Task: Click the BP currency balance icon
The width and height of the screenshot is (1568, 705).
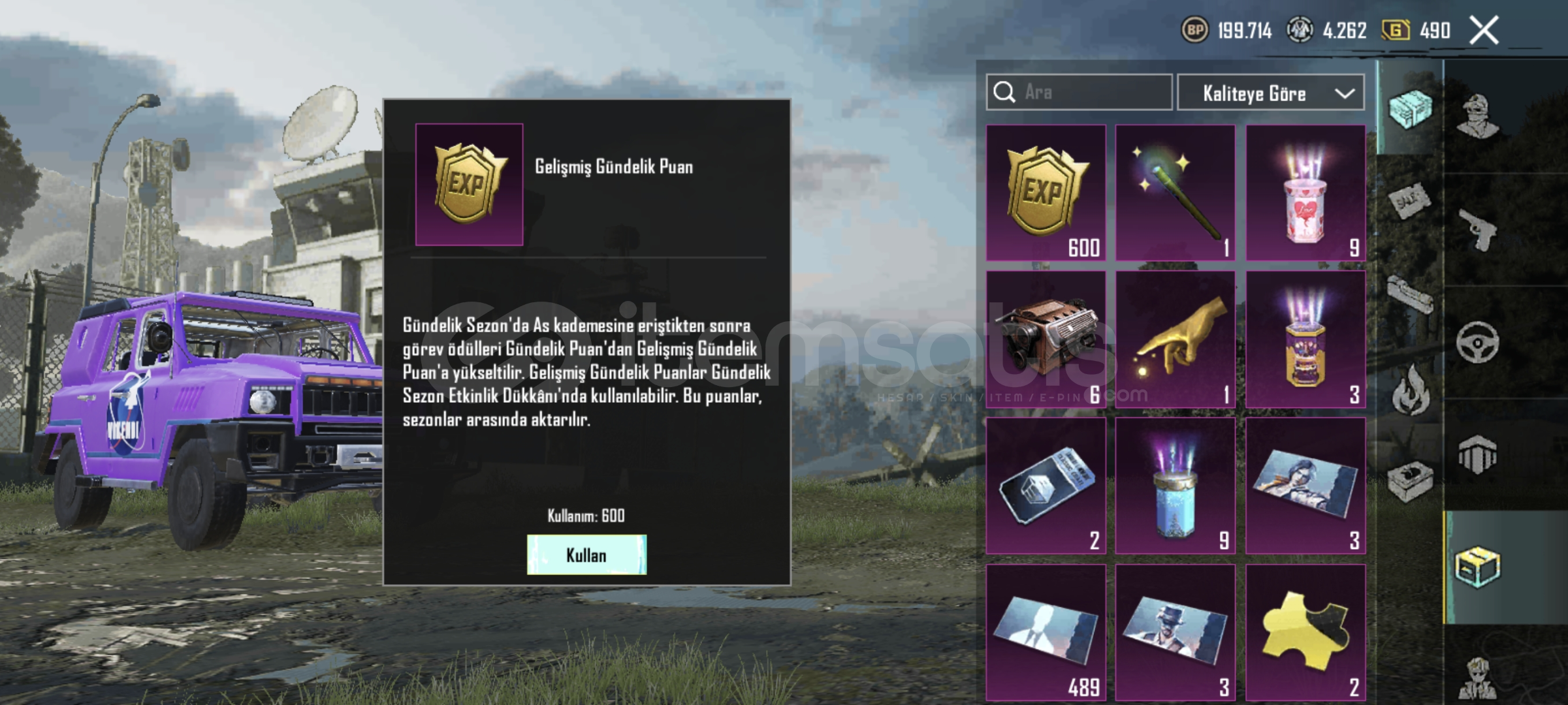Action: (1194, 30)
